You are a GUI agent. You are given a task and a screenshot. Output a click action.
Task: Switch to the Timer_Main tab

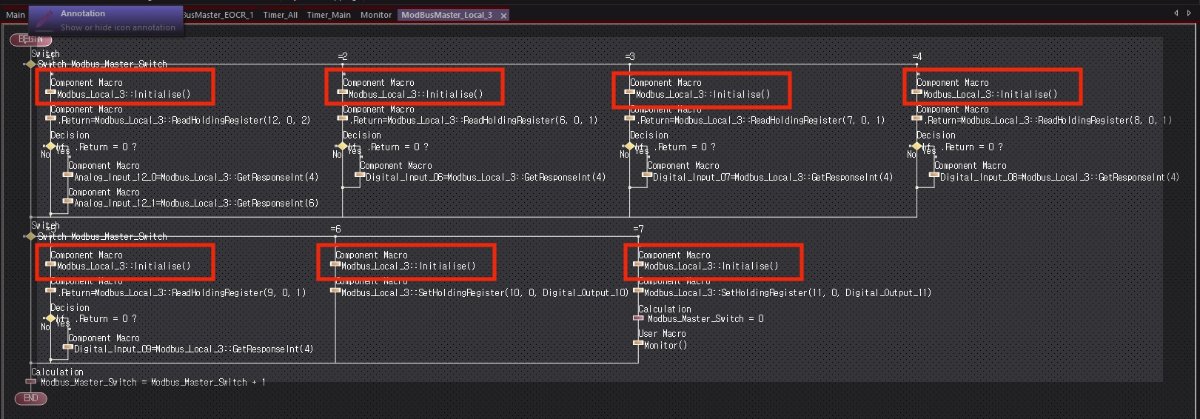(x=329, y=16)
